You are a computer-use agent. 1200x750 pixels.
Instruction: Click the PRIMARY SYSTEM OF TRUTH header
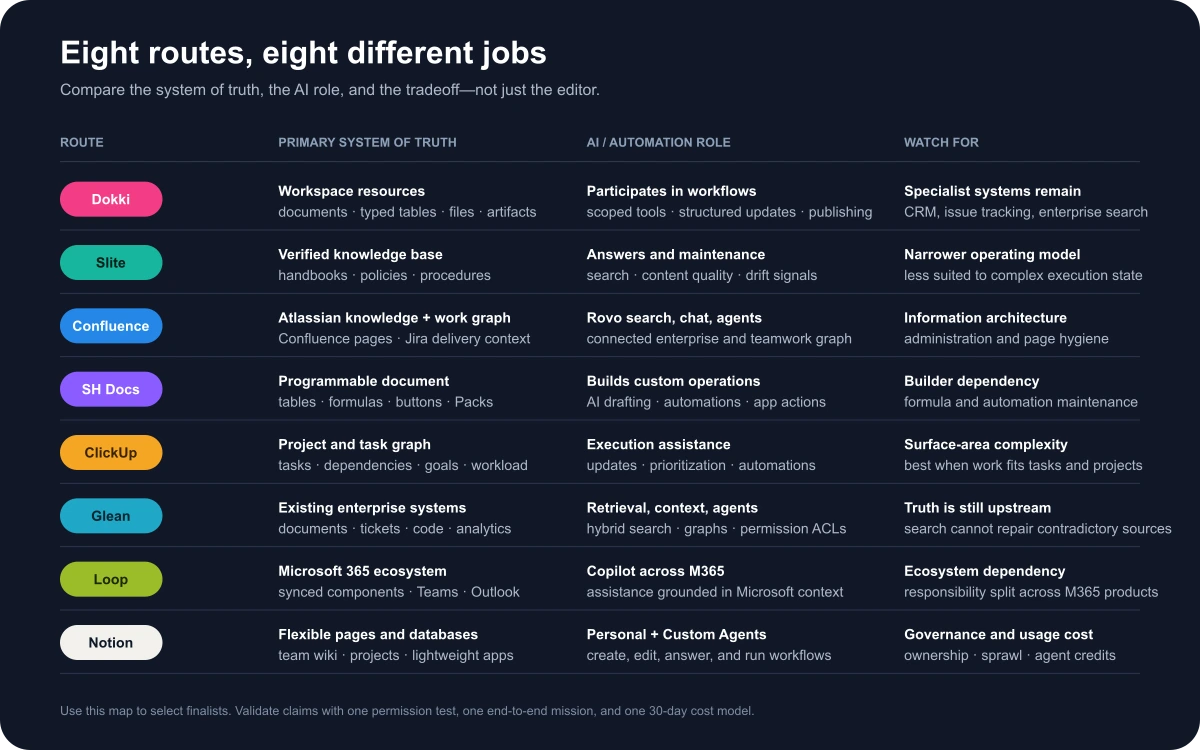pyautogui.click(x=367, y=142)
